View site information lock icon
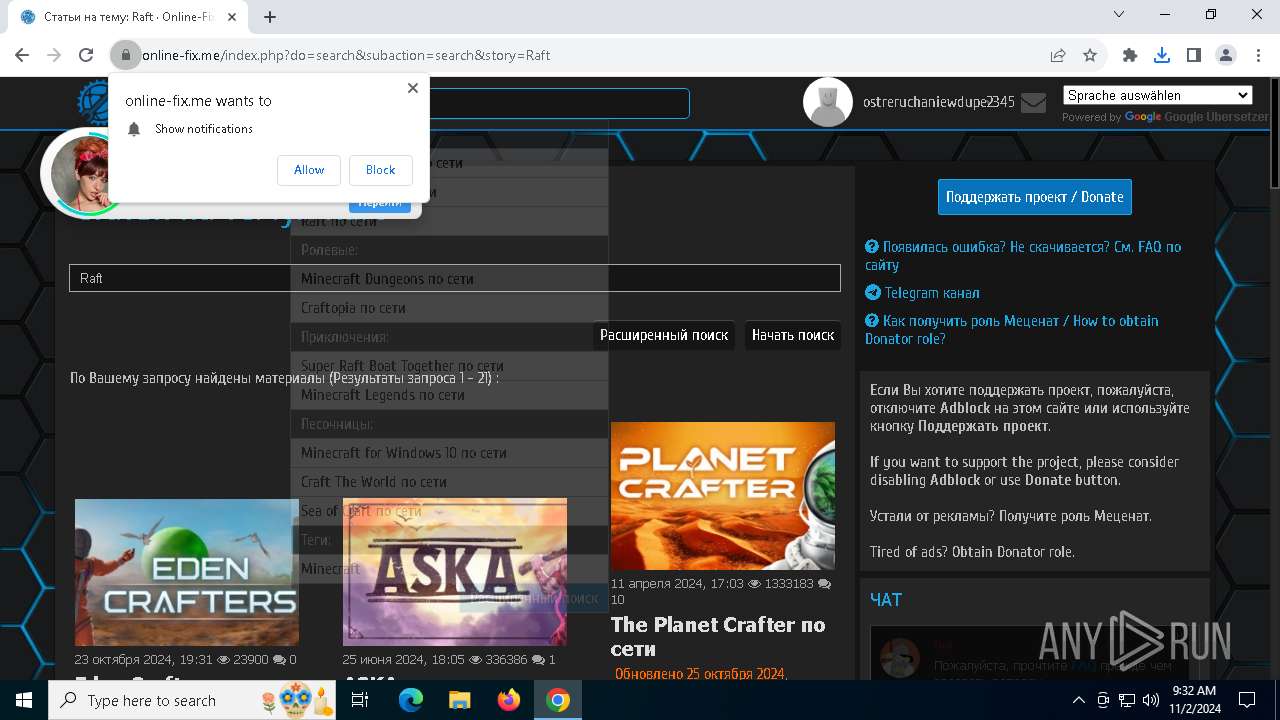Viewport: 1280px width, 720px height. (125, 56)
